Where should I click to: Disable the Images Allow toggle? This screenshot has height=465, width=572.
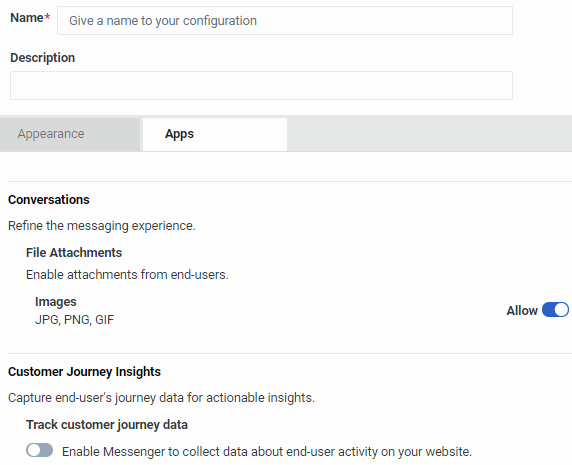tap(555, 310)
